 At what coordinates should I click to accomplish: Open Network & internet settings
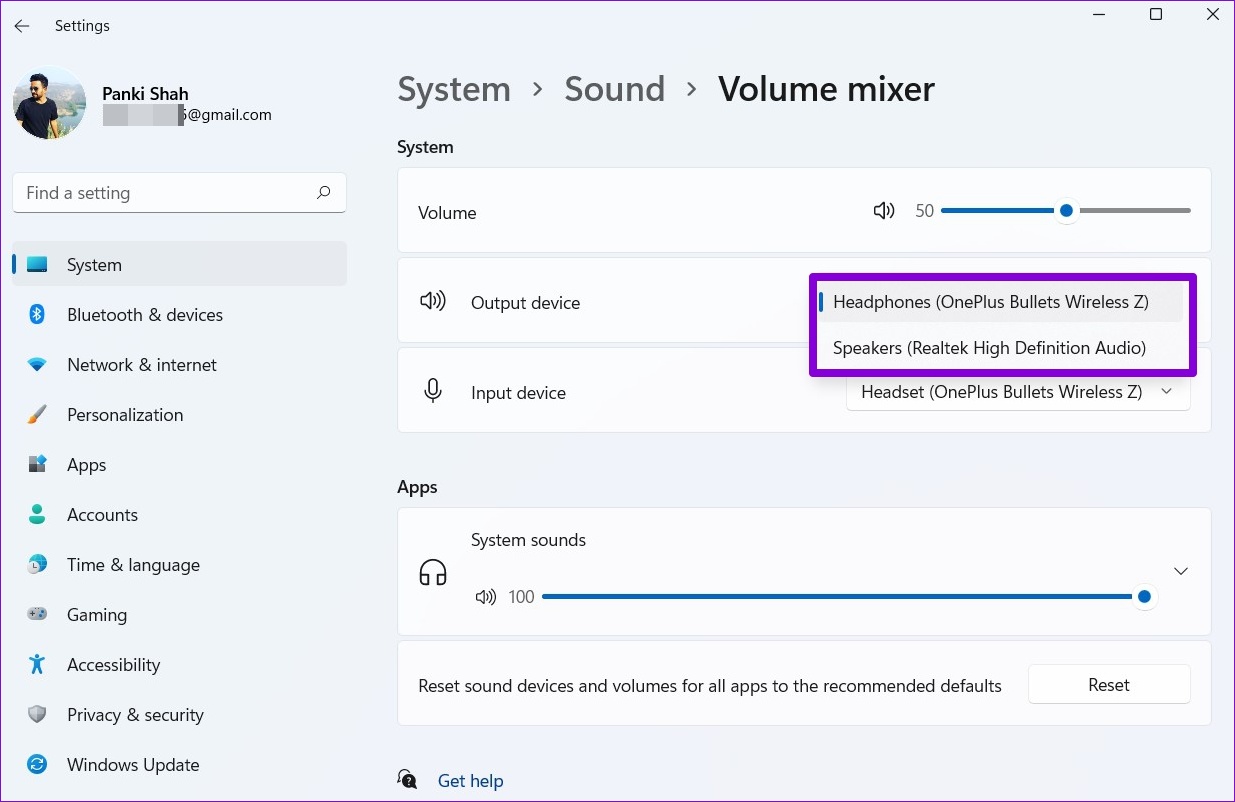(179, 365)
